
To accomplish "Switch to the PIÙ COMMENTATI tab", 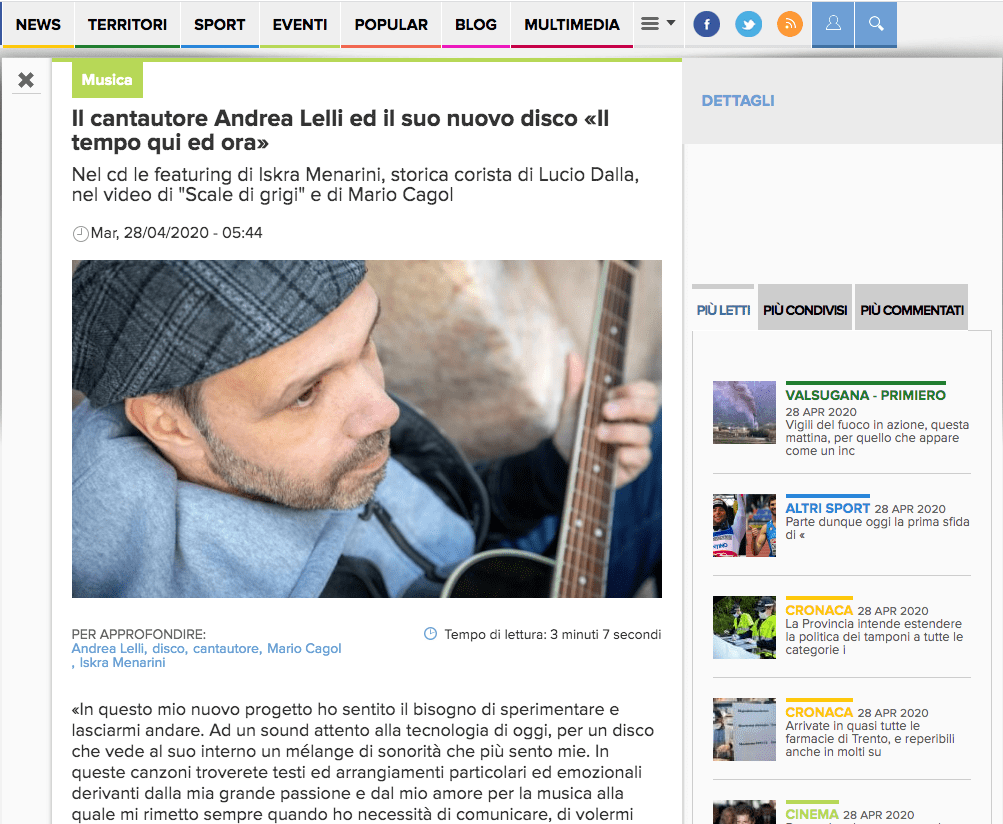I will click(912, 310).
